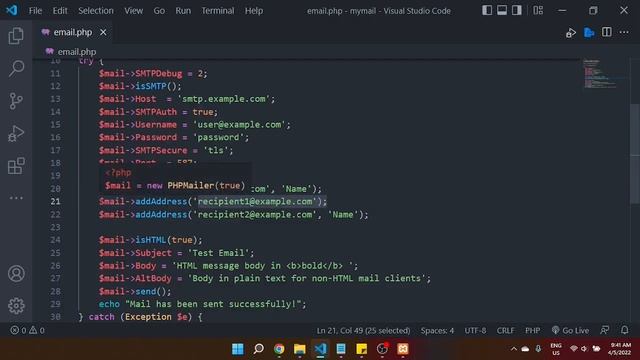Open the Manage gear icon
This screenshot has height=360, width=640.
point(16,305)
